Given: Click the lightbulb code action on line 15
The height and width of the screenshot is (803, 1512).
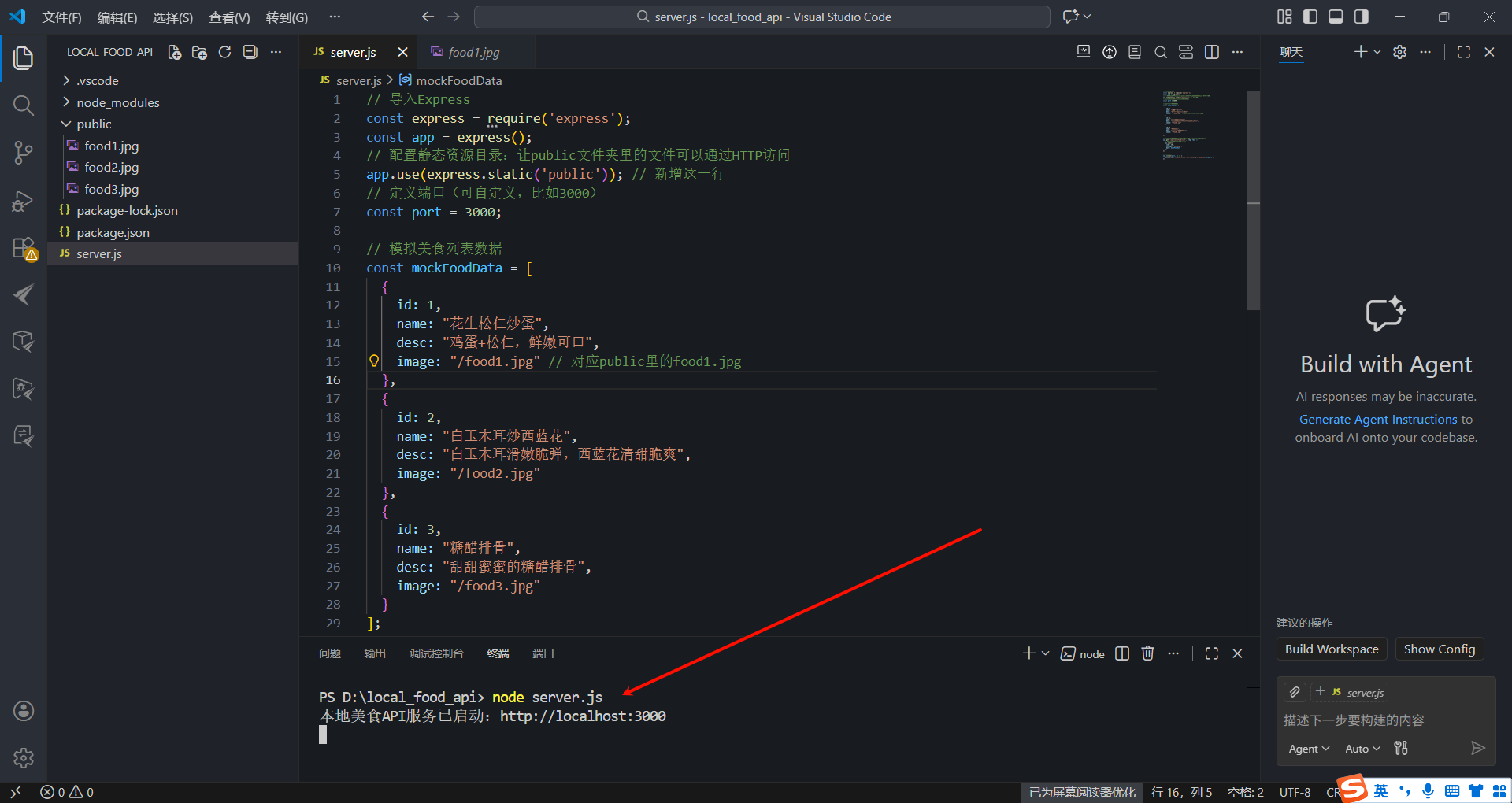Looking at the screenshot, I should pos(374,361).
